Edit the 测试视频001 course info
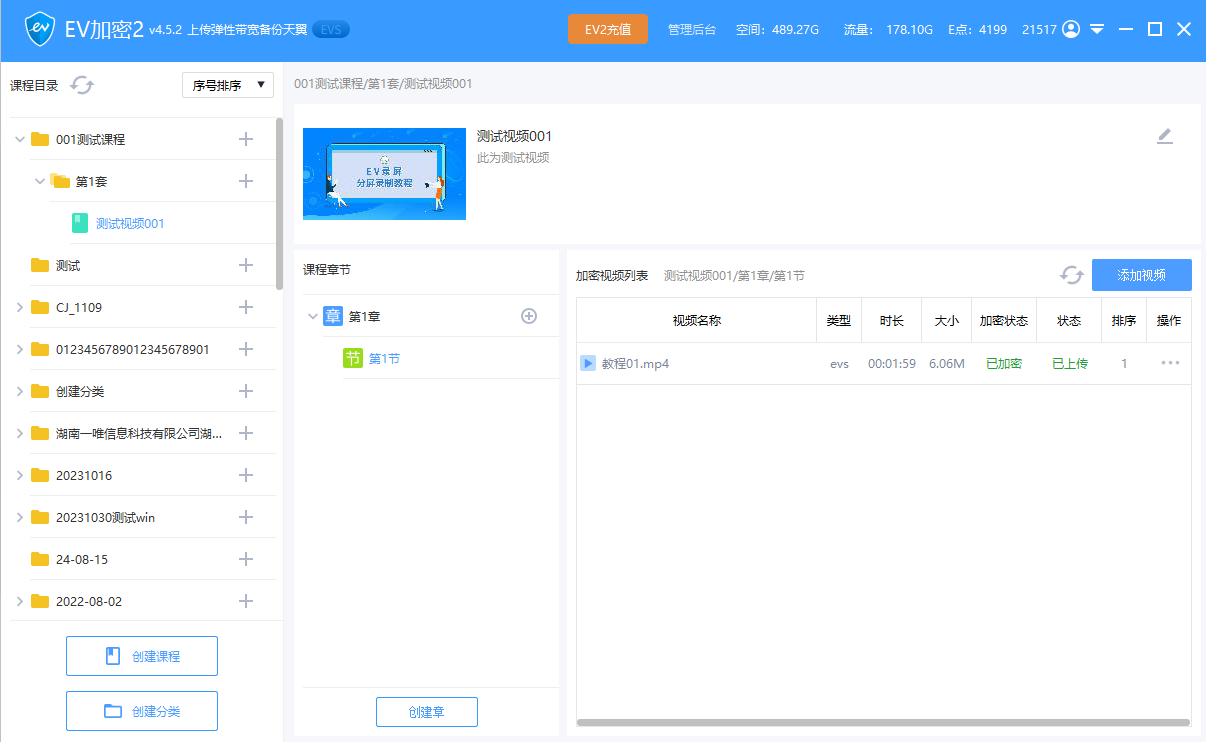This screenshot has width=1206, height=742. tap(1164, 137)
